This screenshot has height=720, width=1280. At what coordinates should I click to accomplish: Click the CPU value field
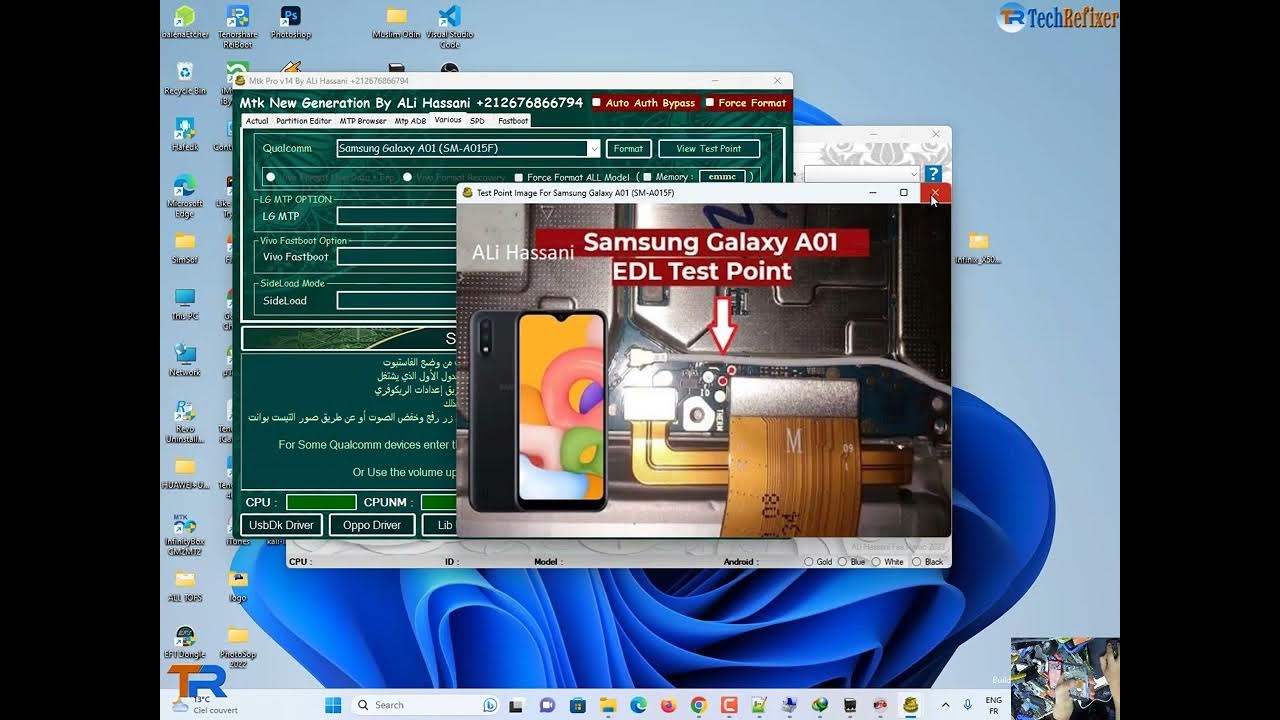321,502
